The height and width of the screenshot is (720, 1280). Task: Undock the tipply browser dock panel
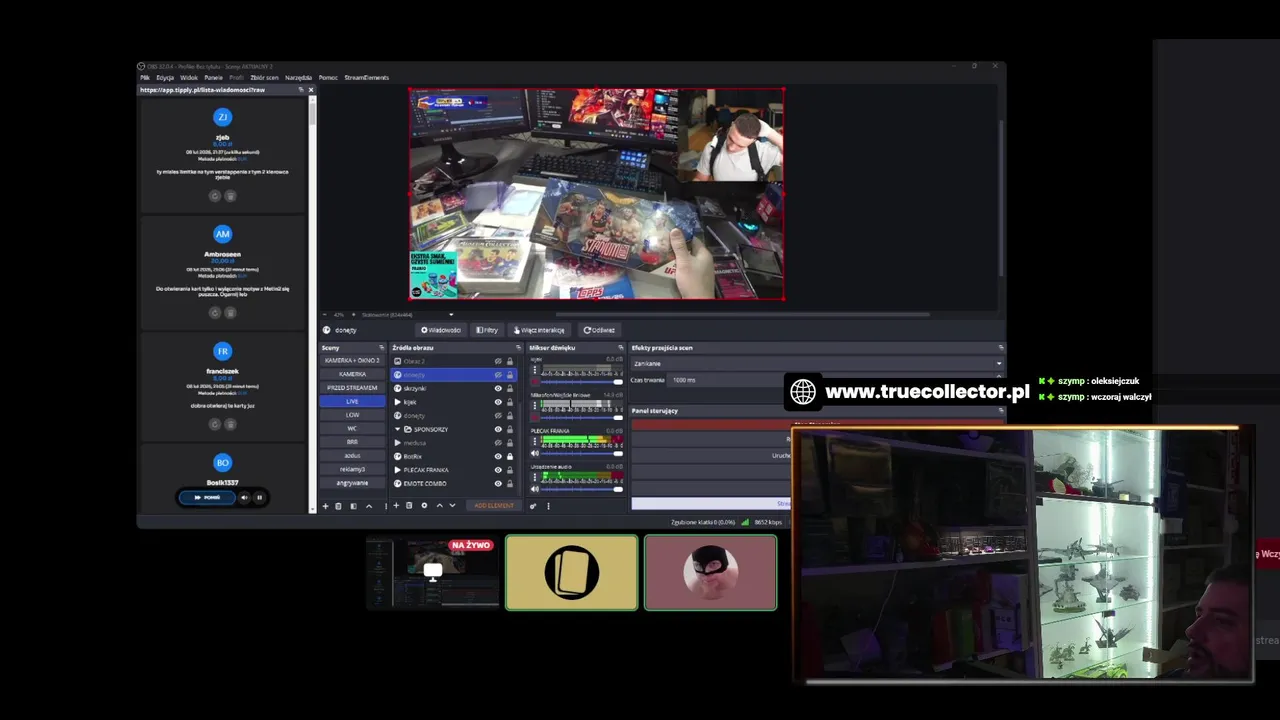(301, 90)
